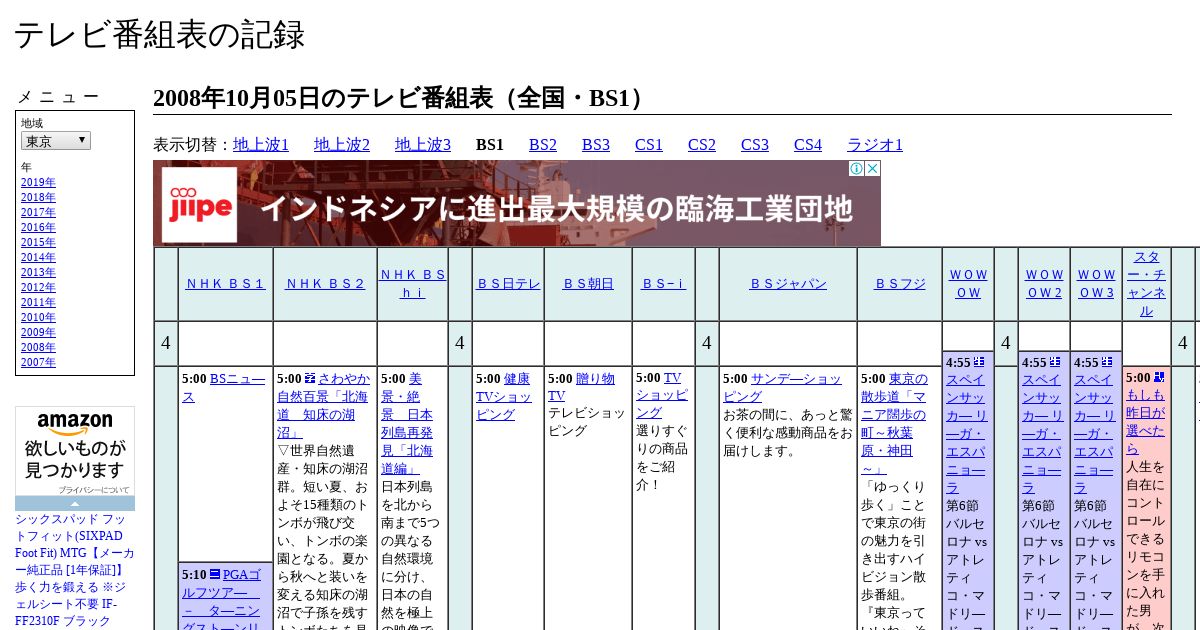Click the icon beside 5:10 PGAゴルフツアー

[215, 574]
